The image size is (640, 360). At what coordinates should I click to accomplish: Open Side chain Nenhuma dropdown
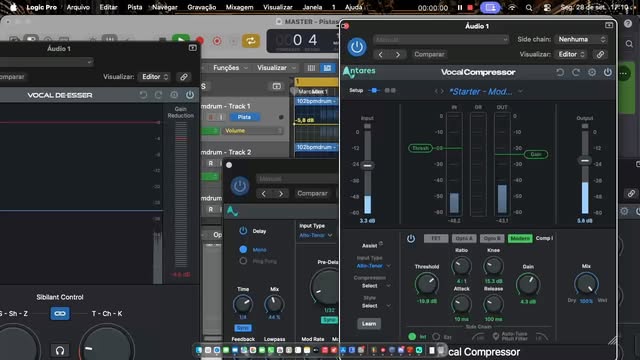tap(581, 39)
